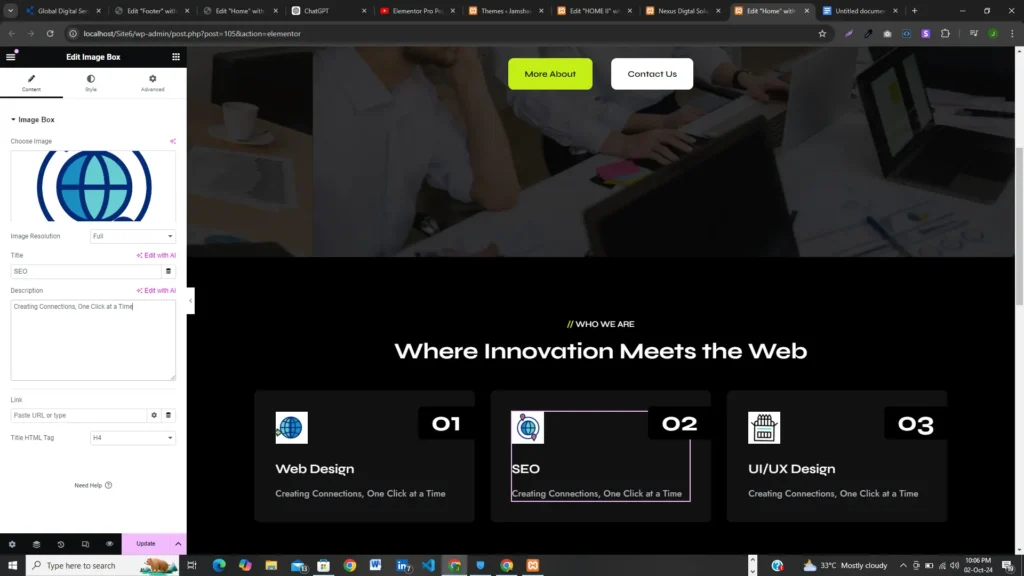
Task: Open link options gear icon
Action: (154, 415)
